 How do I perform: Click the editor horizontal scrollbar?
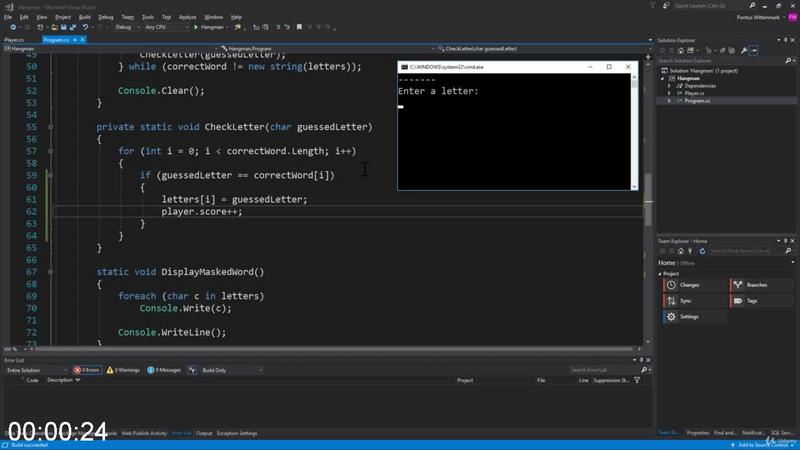[334, 349]
